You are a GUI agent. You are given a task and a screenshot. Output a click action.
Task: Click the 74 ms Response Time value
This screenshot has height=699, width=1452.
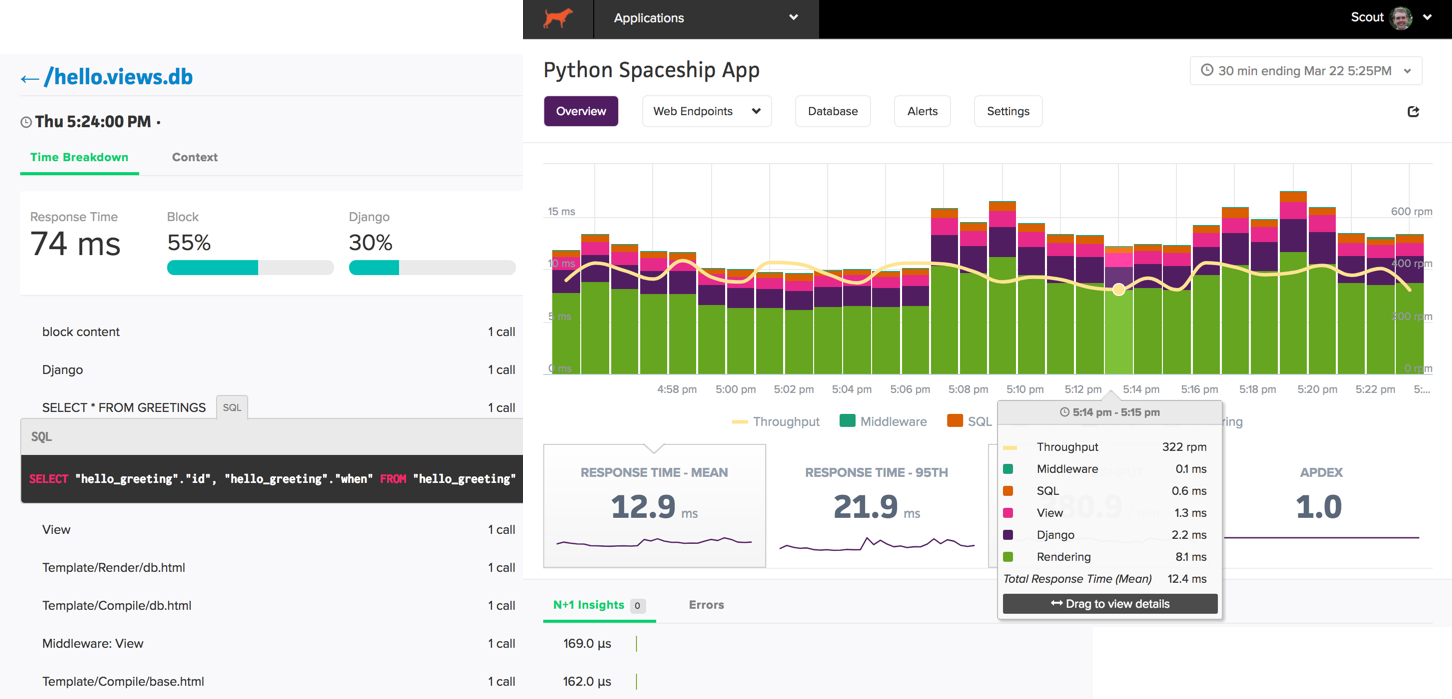click(75, 244)
